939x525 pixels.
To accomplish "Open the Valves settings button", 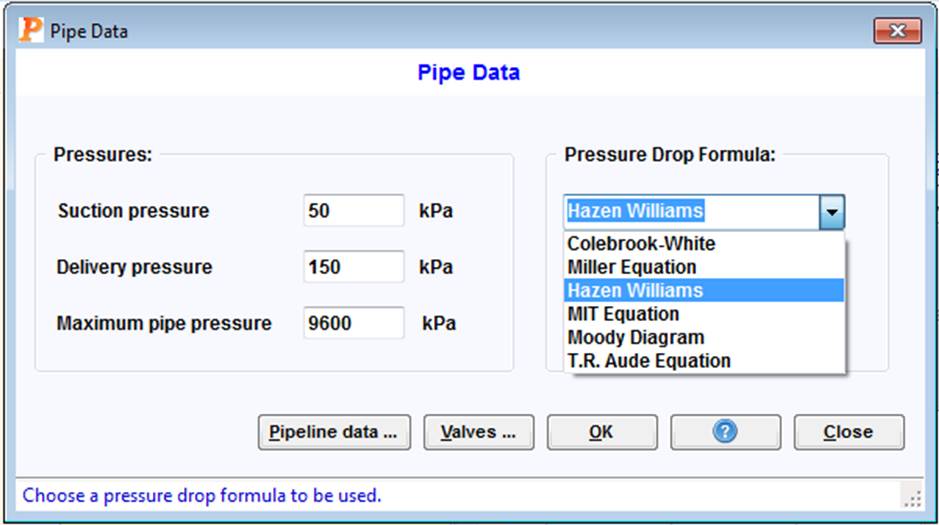I will pos(478,432).
